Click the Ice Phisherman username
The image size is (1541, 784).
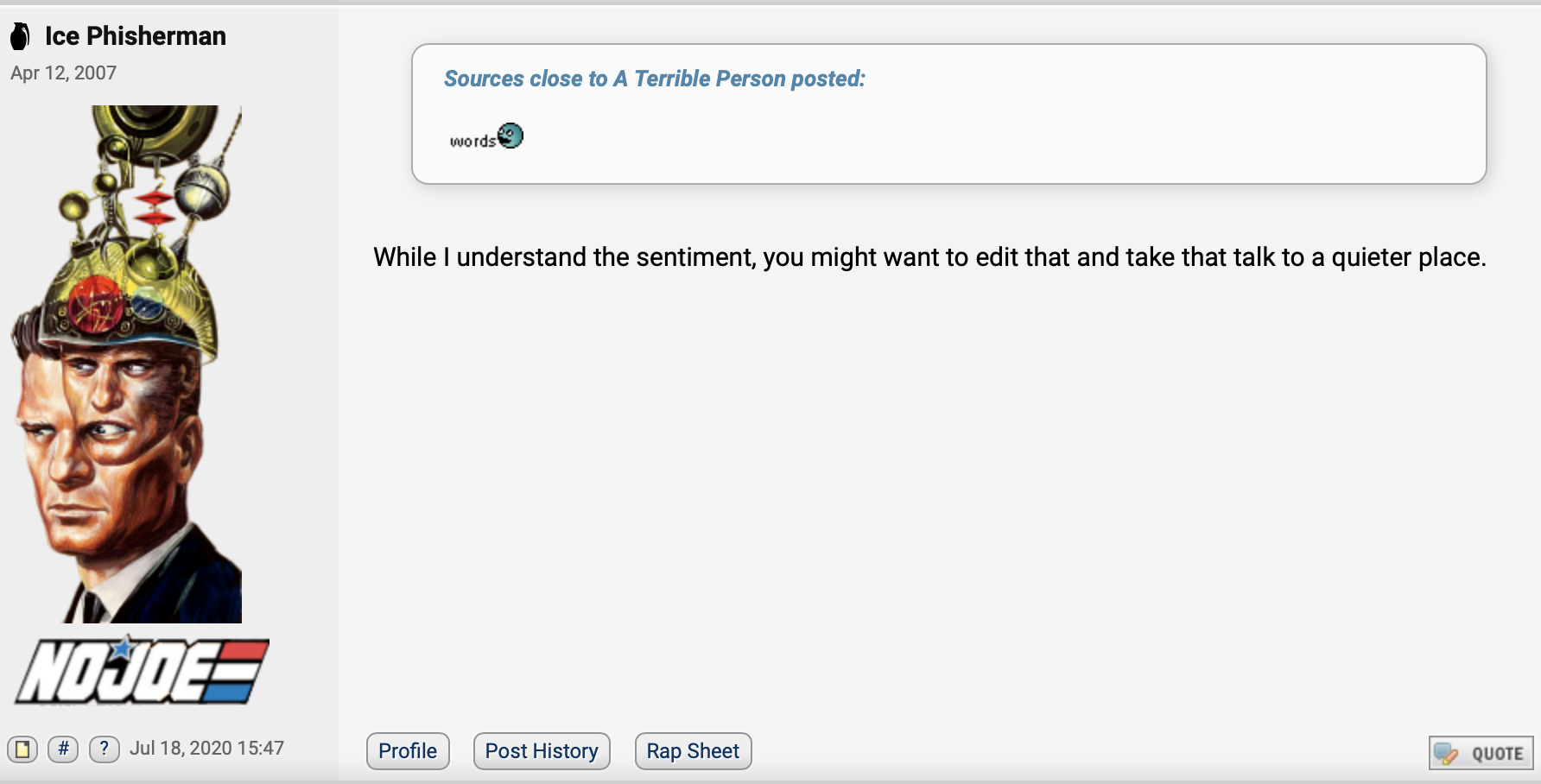[x=136, y=35]
